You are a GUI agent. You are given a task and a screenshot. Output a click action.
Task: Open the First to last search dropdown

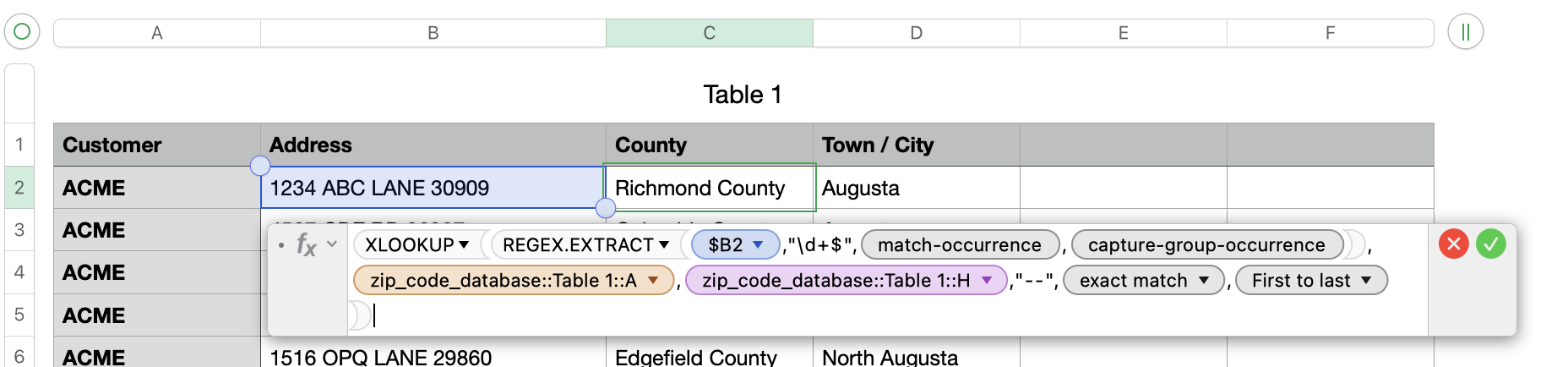click(x=1366, y=281)
